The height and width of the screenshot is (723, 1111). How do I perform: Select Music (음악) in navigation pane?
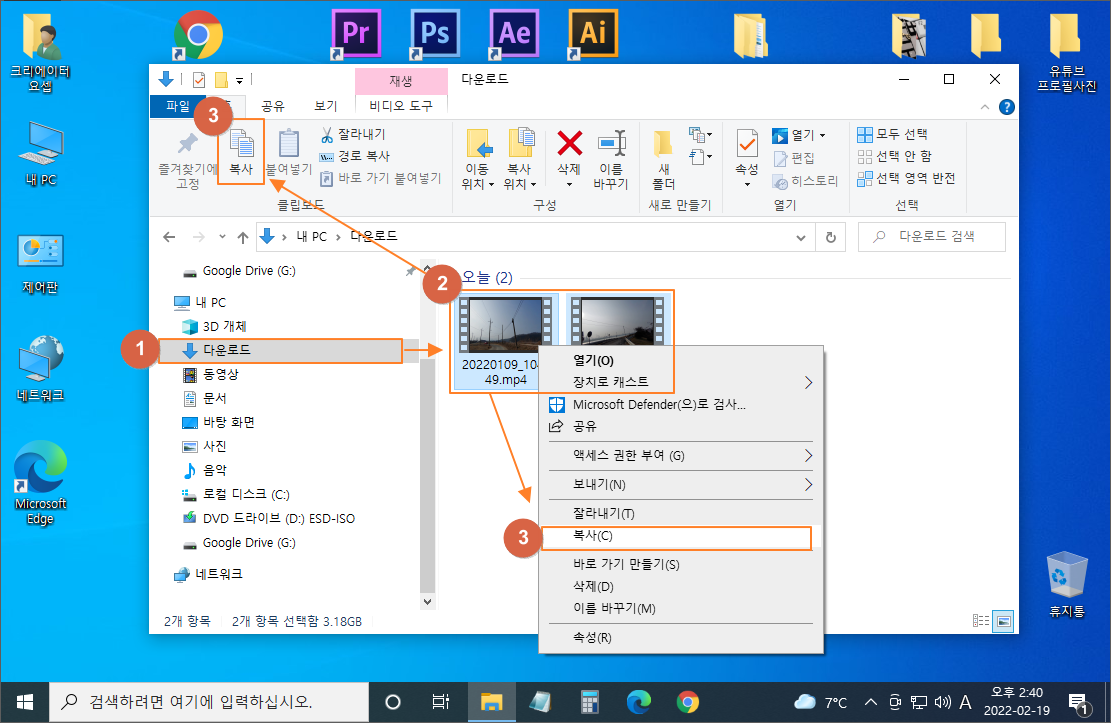pos(205,470)
